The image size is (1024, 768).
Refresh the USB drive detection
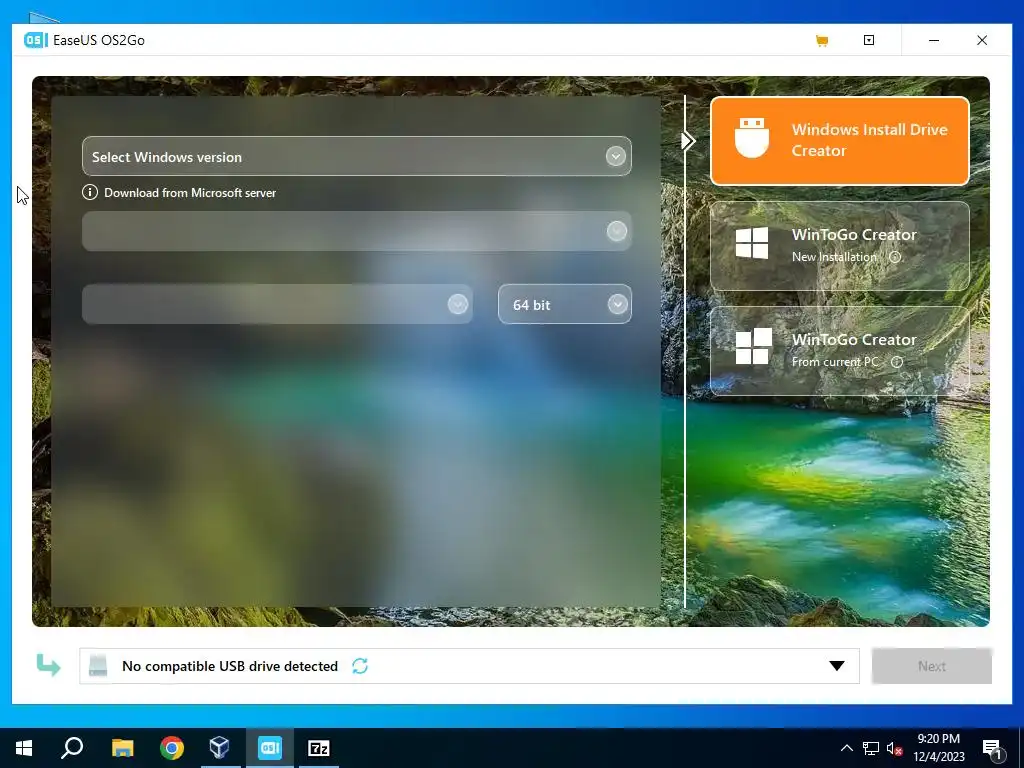click(360, 665)
